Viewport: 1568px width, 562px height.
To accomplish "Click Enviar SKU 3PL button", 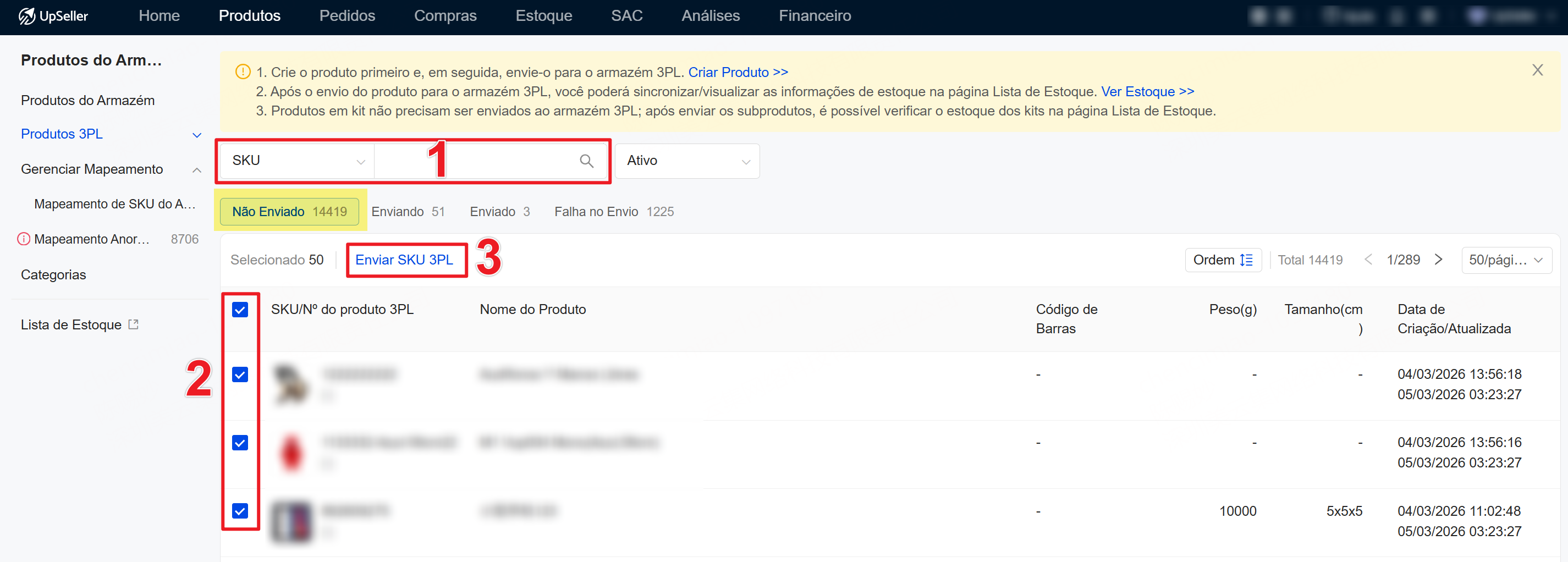I will (x=404, y=260).
